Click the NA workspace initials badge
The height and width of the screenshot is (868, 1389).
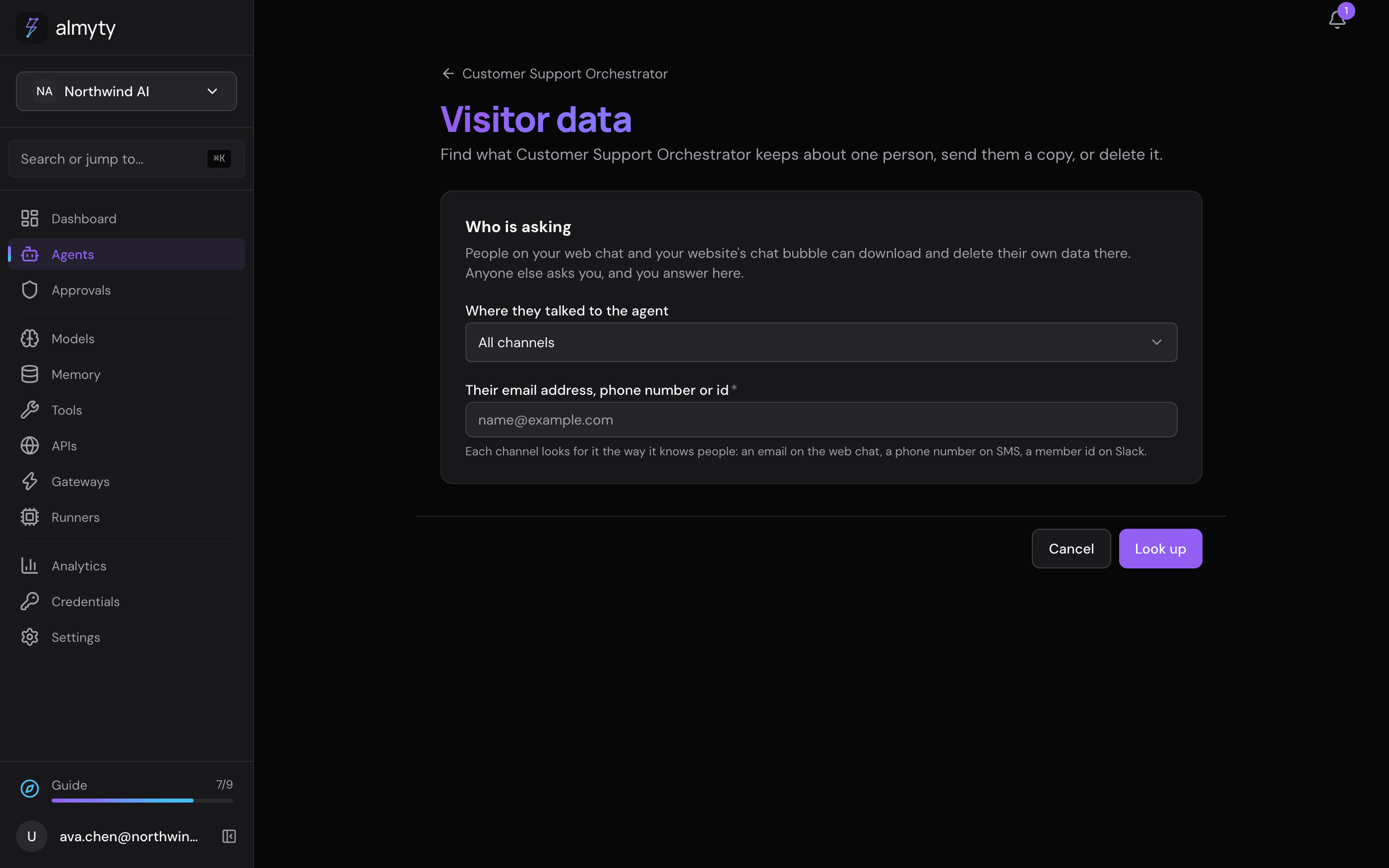pyautogui.click(x=44, y=91)
